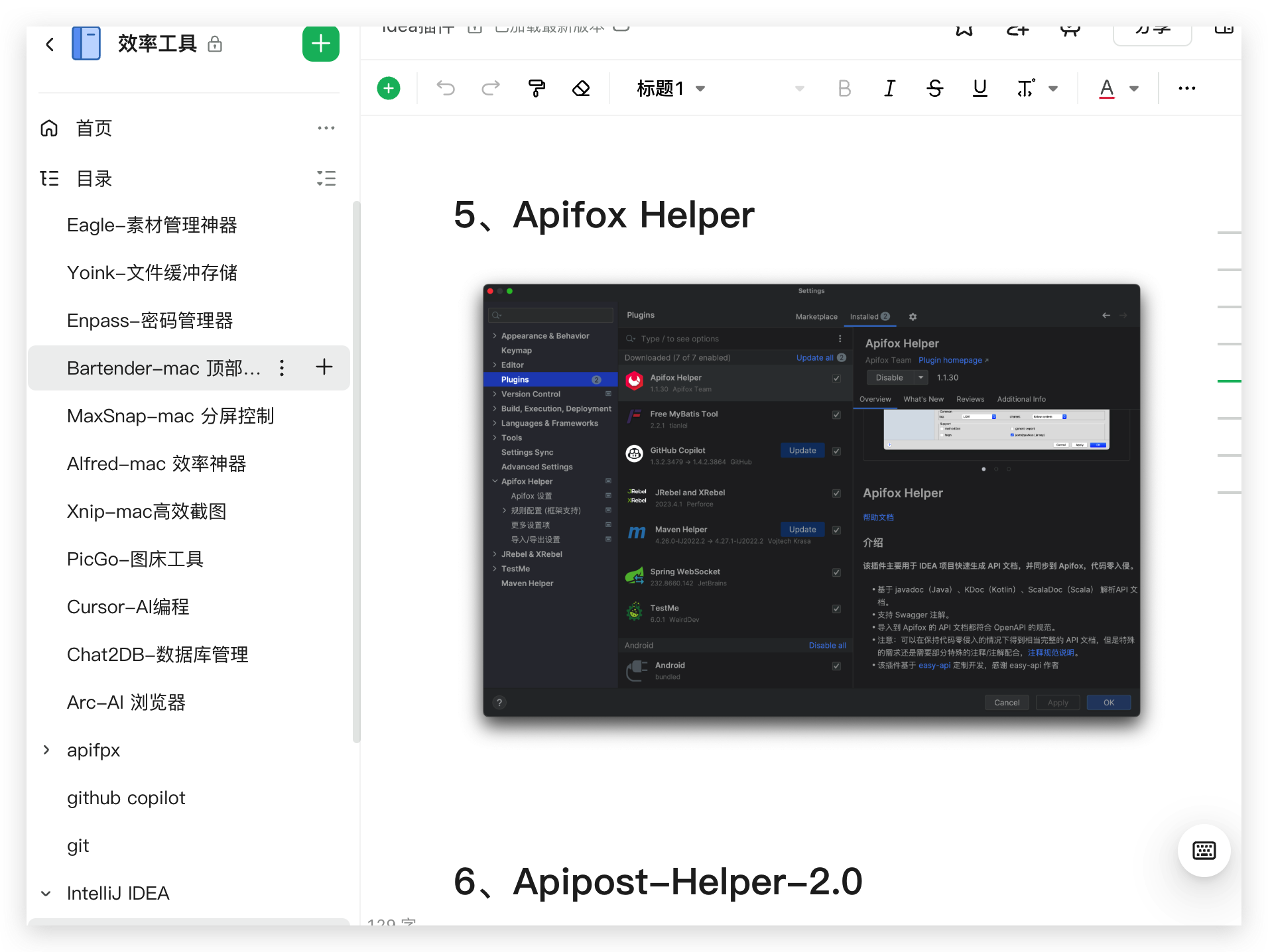
Task: Click the lock icon next to 效率工具
Action: [215, 44]
